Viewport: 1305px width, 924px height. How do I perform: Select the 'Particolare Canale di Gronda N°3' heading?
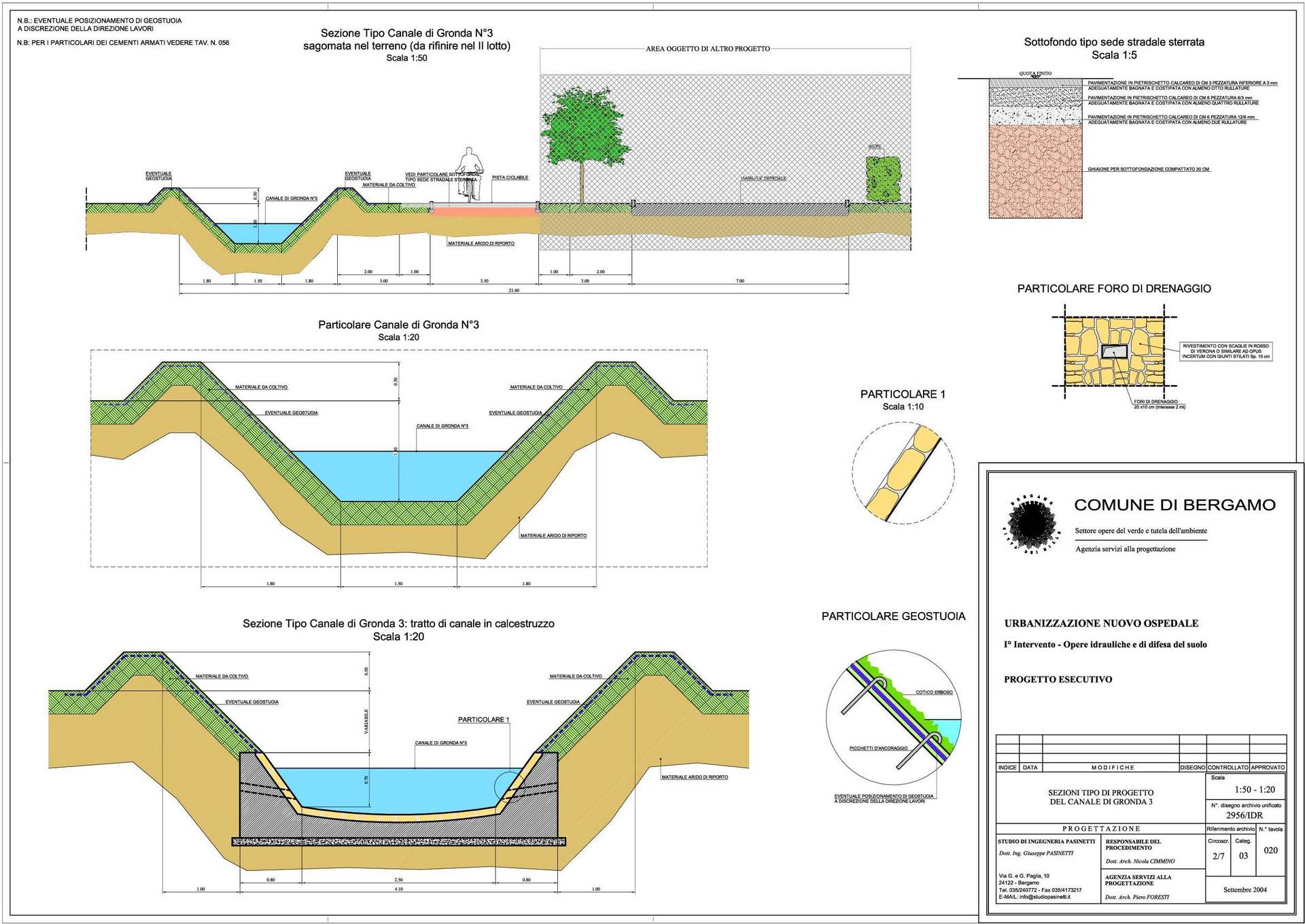[x=398, y=325]
